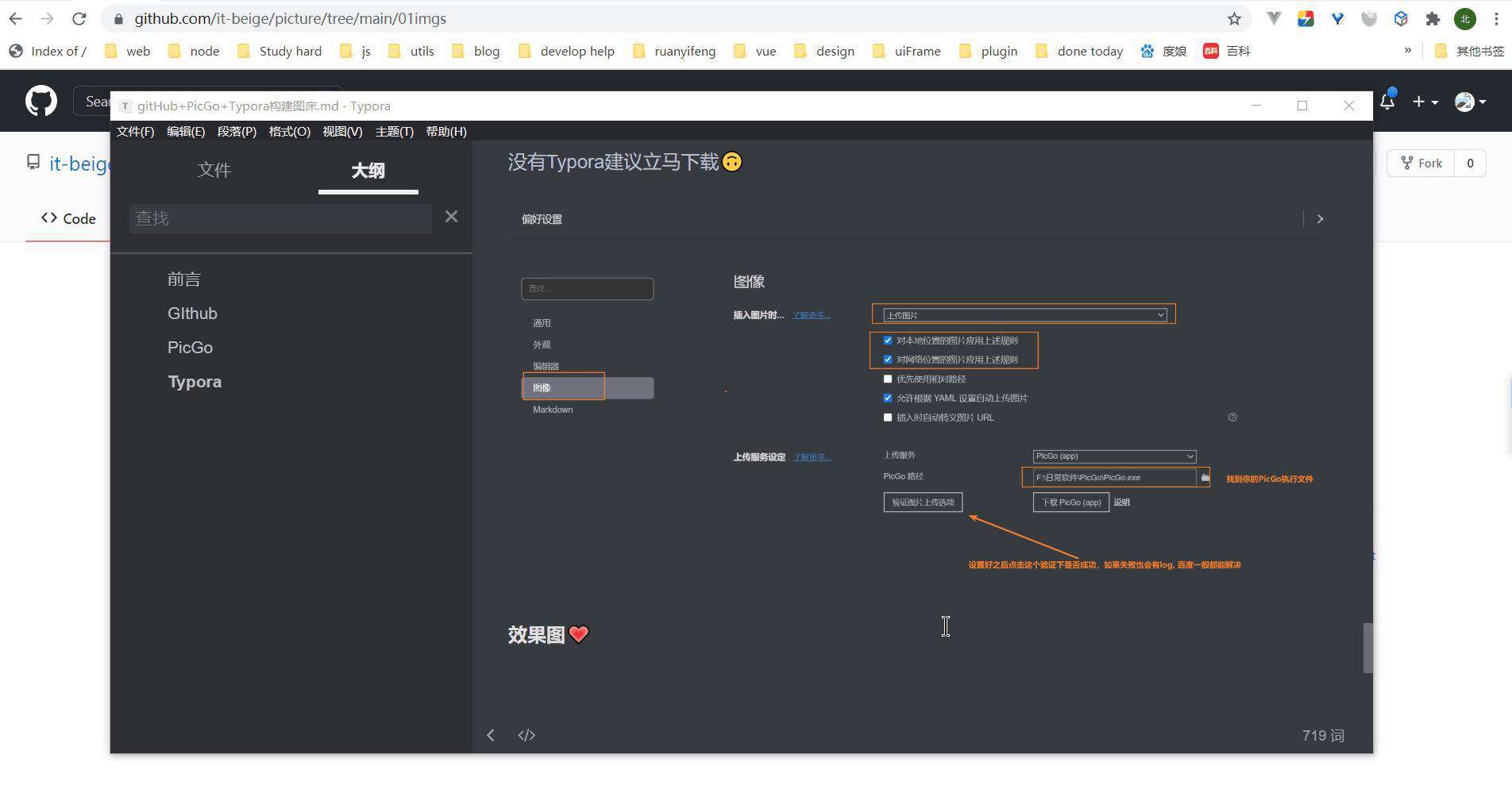1512x793 pixels.
Task: Enable 优先使用相对路径 checkbox
Action: 888,379
